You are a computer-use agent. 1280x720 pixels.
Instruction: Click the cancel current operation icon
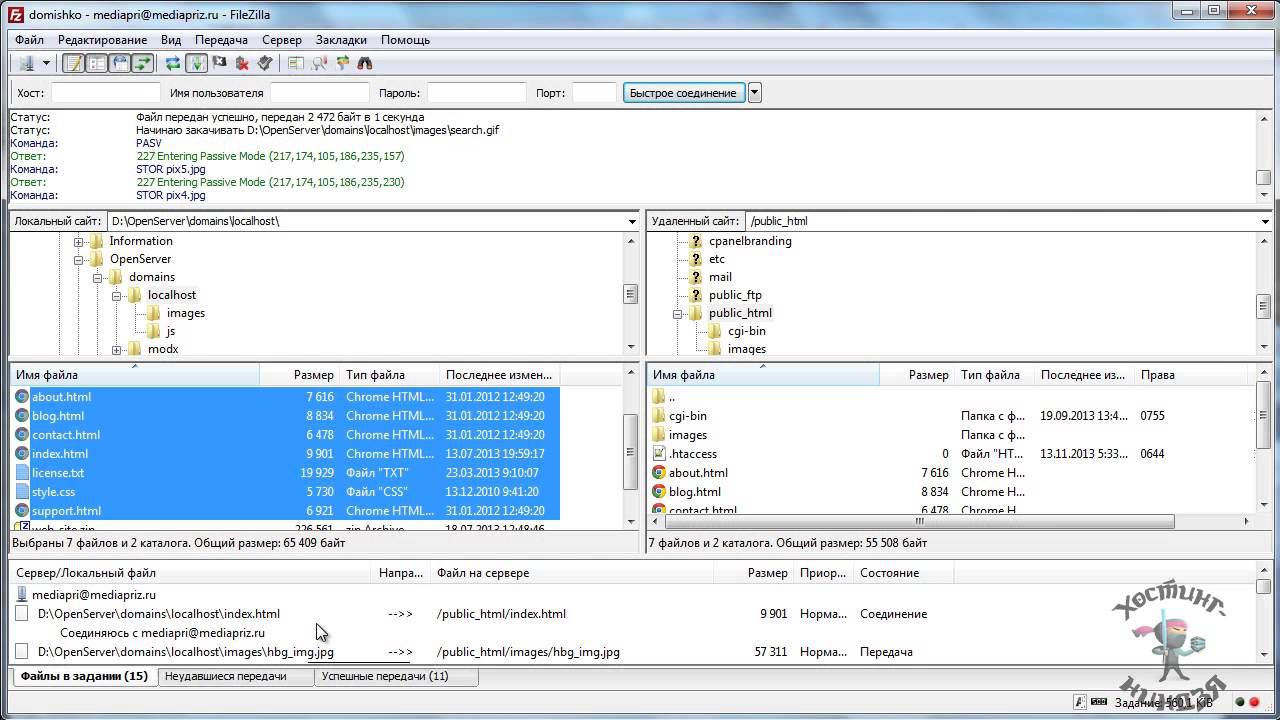coord(219,63)
